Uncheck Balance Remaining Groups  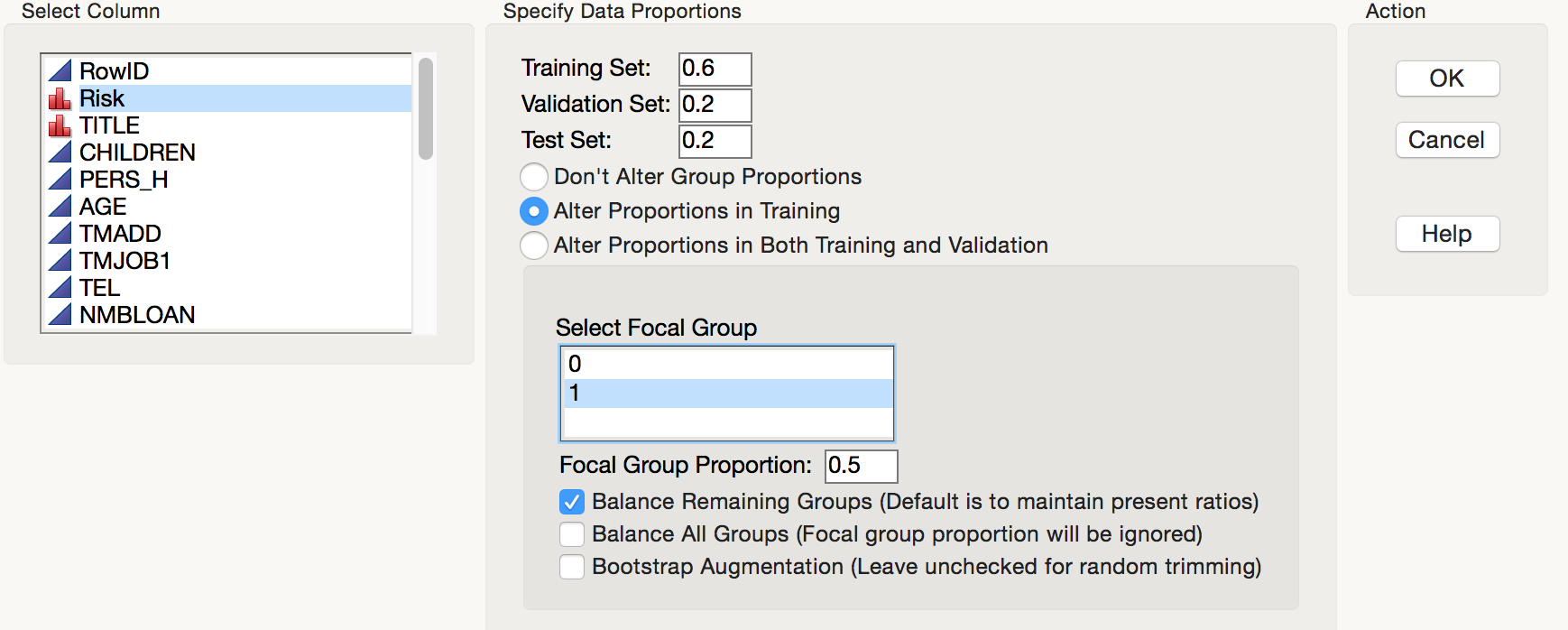(571, 501)
